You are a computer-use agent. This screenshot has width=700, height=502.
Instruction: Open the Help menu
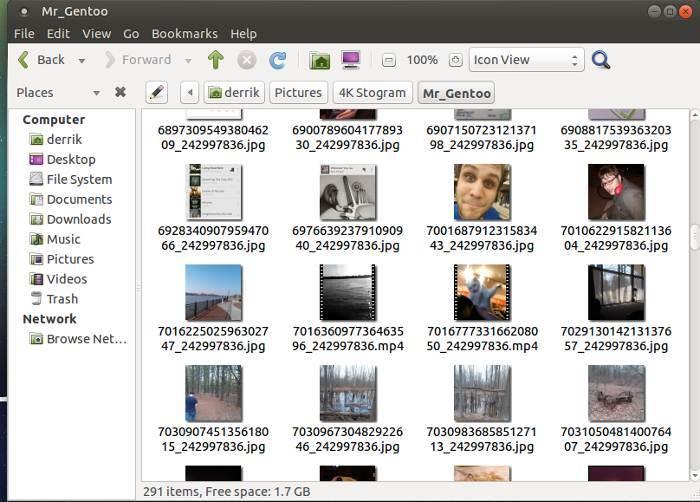click(243, 34)
